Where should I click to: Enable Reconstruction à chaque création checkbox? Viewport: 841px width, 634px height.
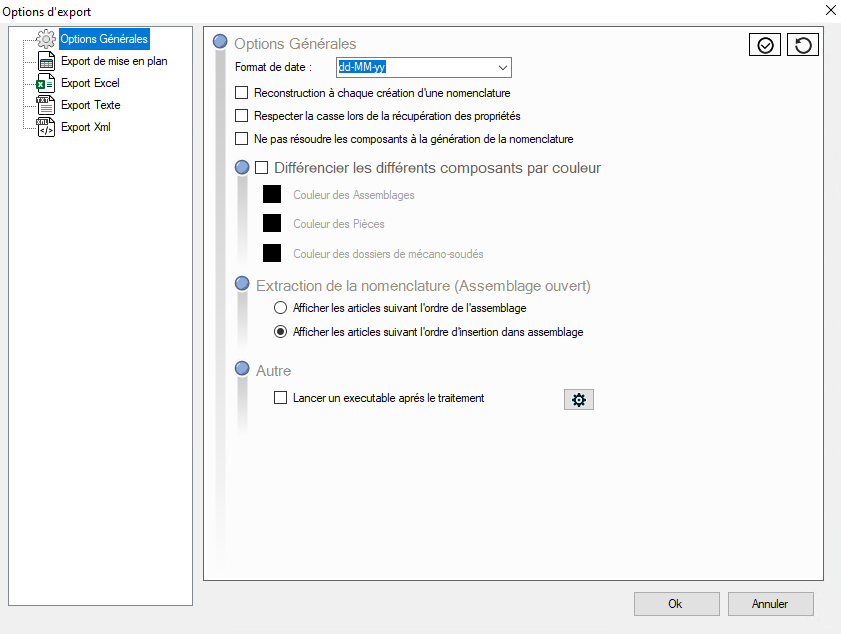[x=241, y=93]
